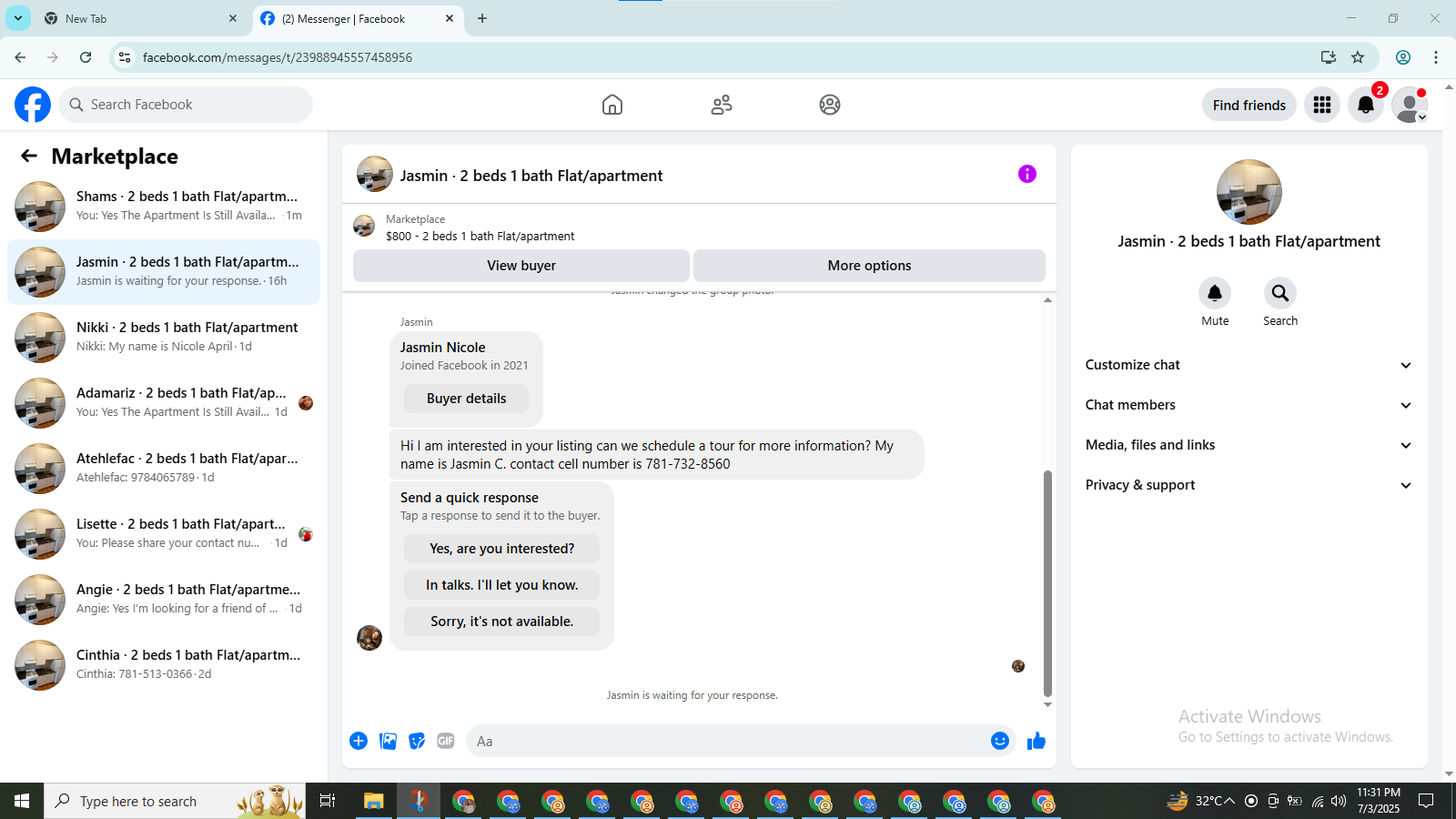Image resolution: width=1456 pixels, height=819 pixels.
Task: Click the browser address bar URL
Action: [x=277, y=57]
